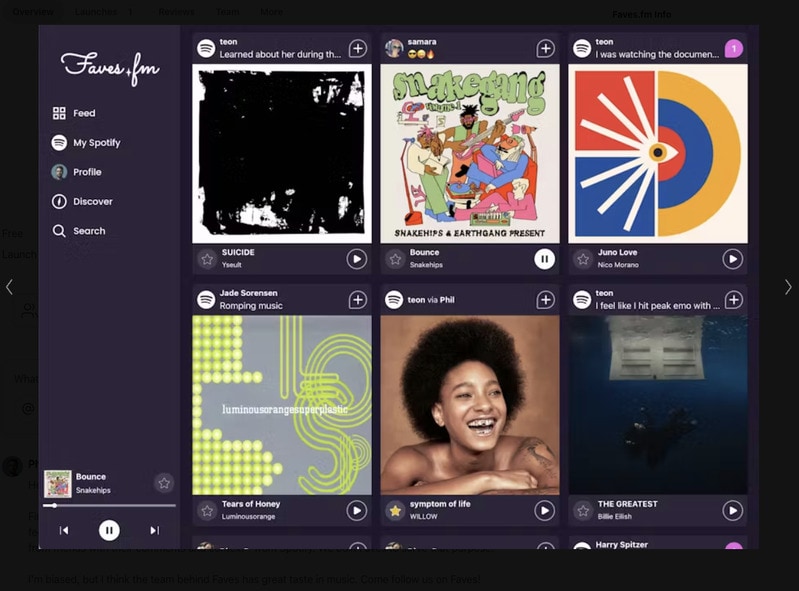Add Jade Sorensen's post with plus icon

click(357, 300)
